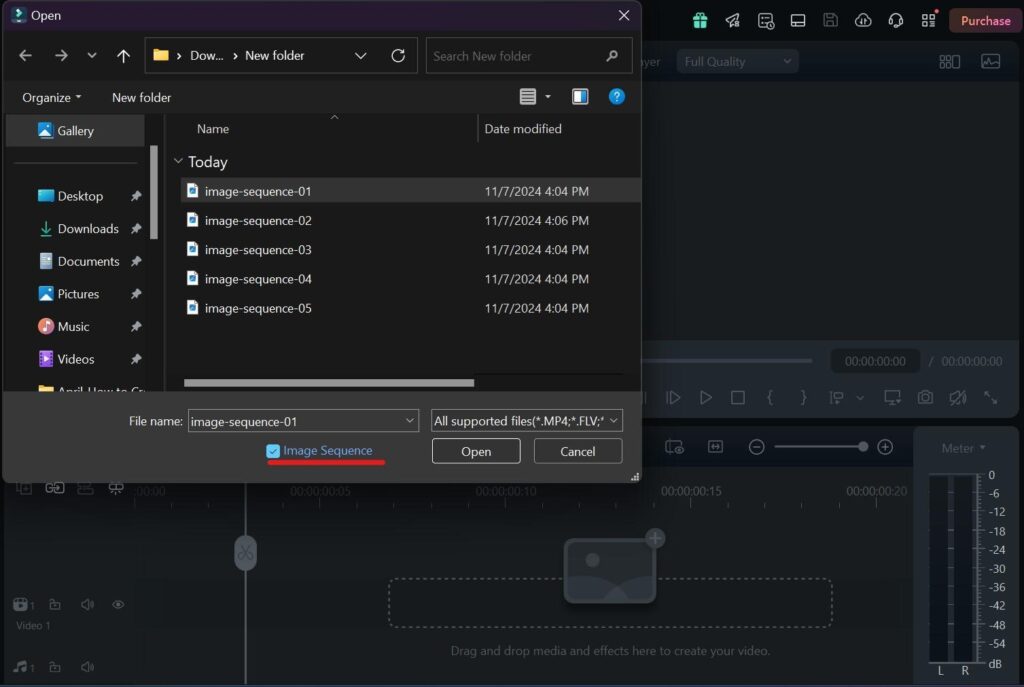
Task: Open the change view dropdown arrow
Action: pos(548,97)
